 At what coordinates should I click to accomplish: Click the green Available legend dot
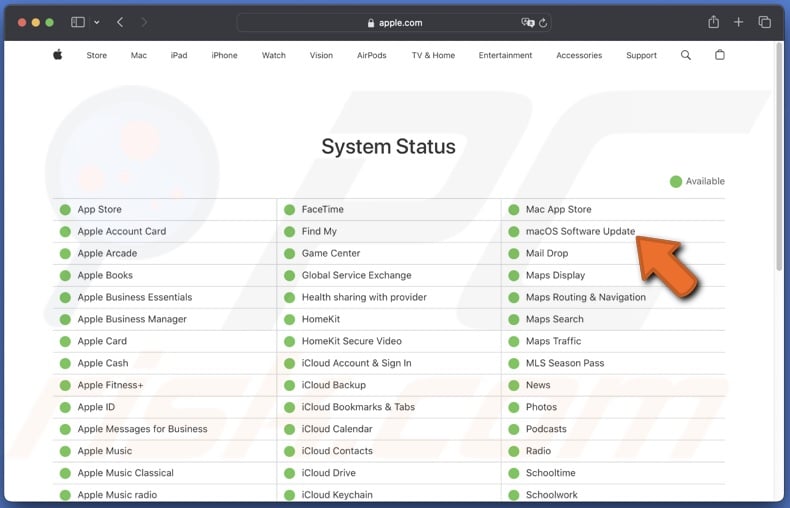click(676, 181)
